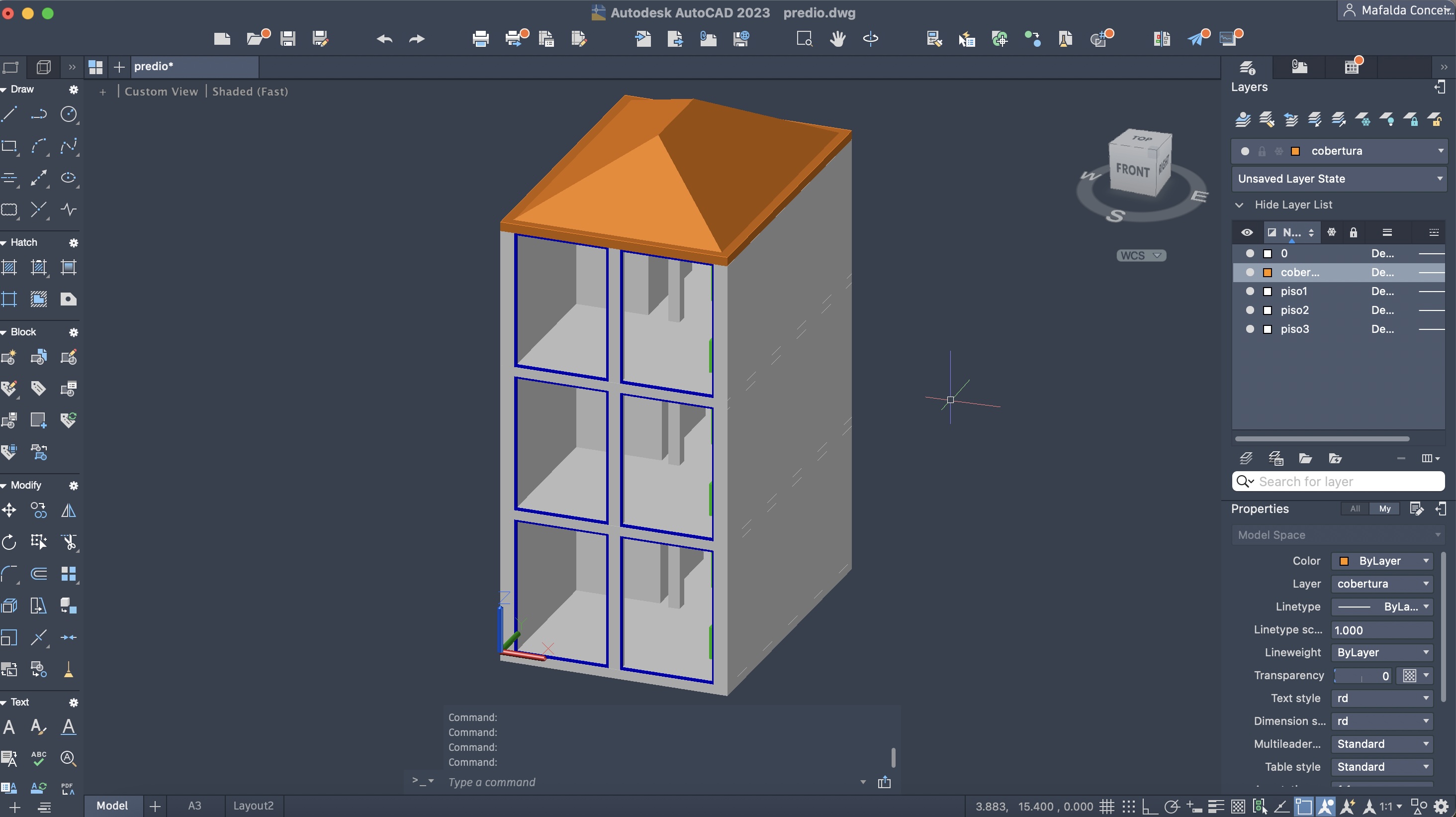Click the Shaded (Fast) visual style label
Viewport: 1456px width, 817px height.
pyautogui.click(x=250, y=92)
